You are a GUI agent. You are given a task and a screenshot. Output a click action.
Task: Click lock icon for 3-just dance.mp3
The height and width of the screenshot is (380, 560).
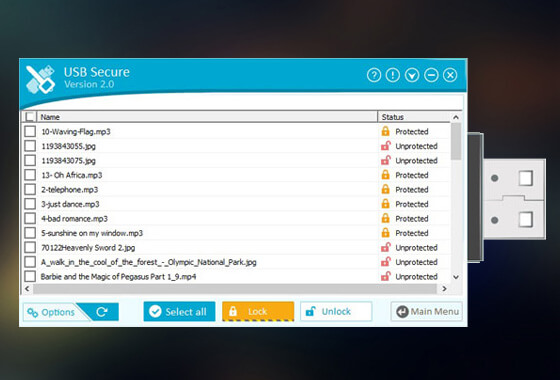[x=385, y=204]
